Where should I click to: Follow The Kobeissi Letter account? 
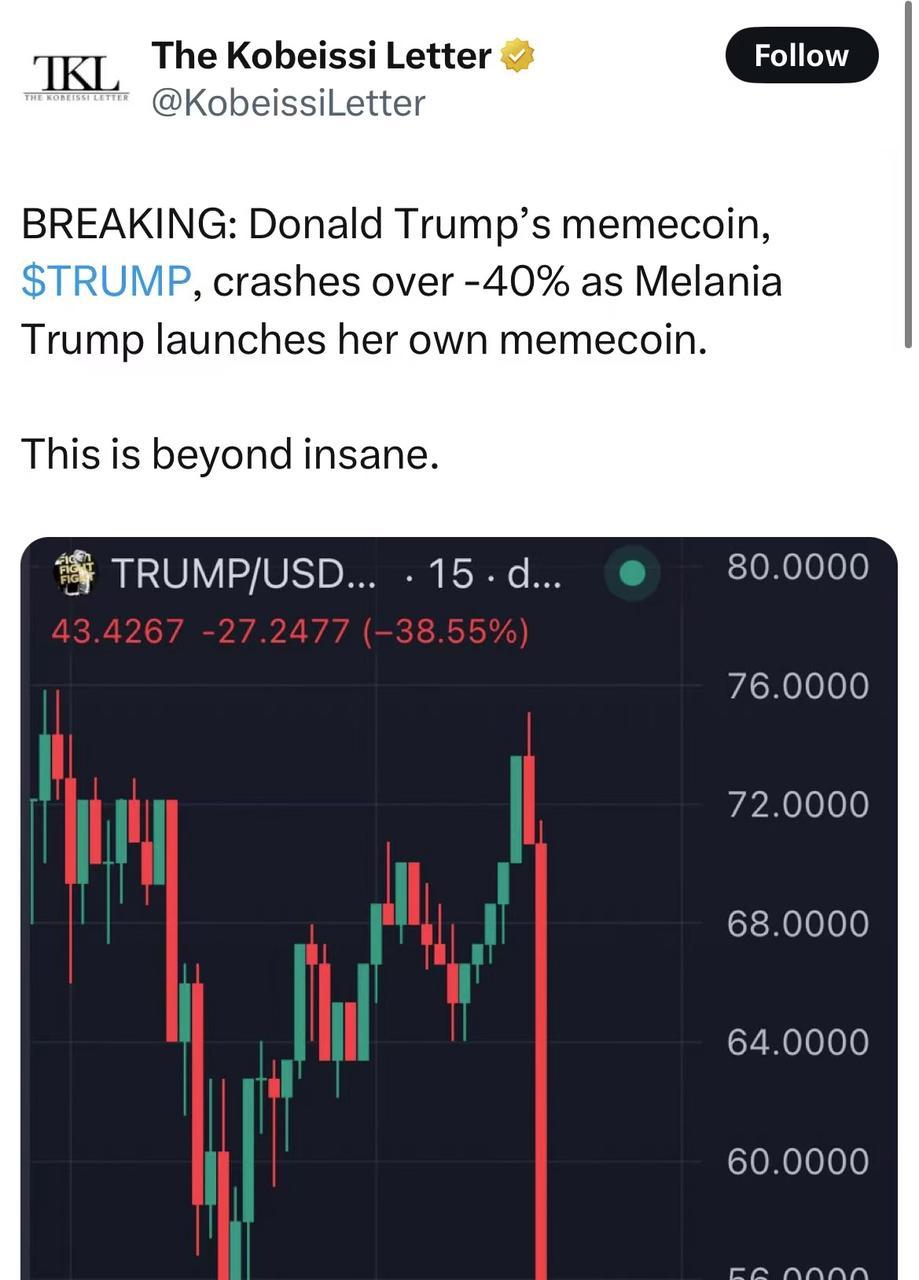800,55
